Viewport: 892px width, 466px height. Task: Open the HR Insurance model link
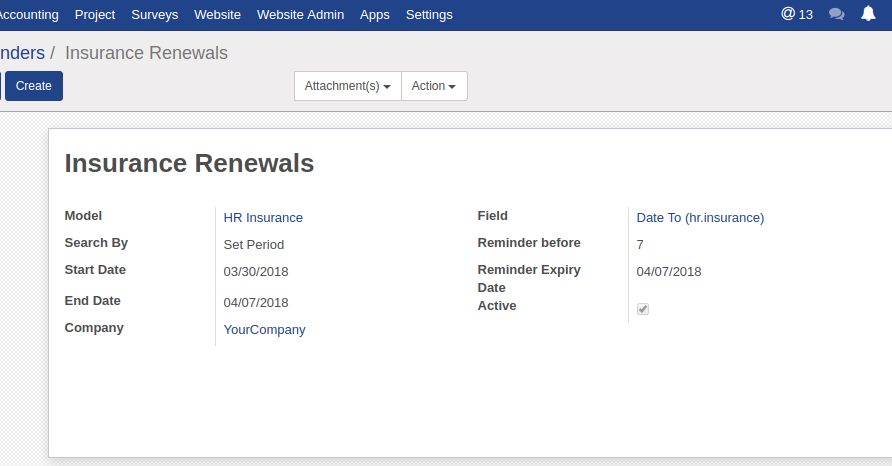263,217
